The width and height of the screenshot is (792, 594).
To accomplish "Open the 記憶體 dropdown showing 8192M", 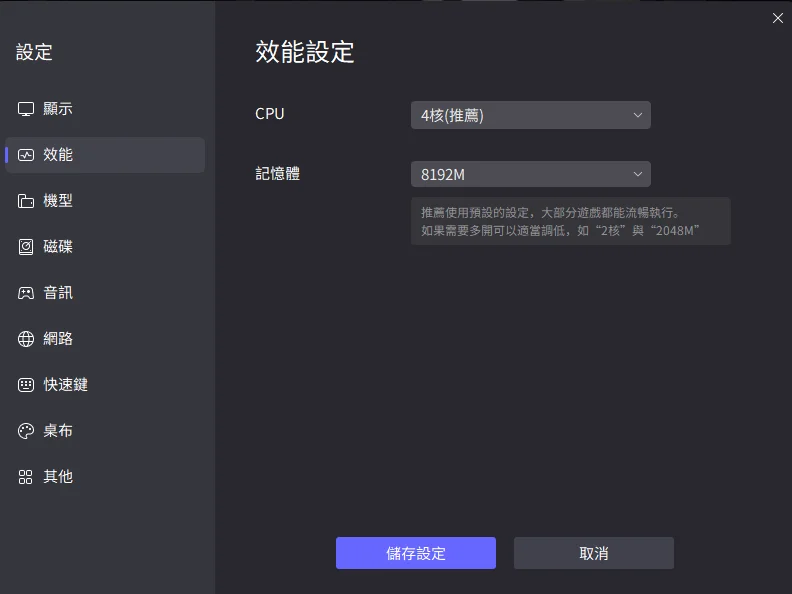I will [x=530, y=174].
